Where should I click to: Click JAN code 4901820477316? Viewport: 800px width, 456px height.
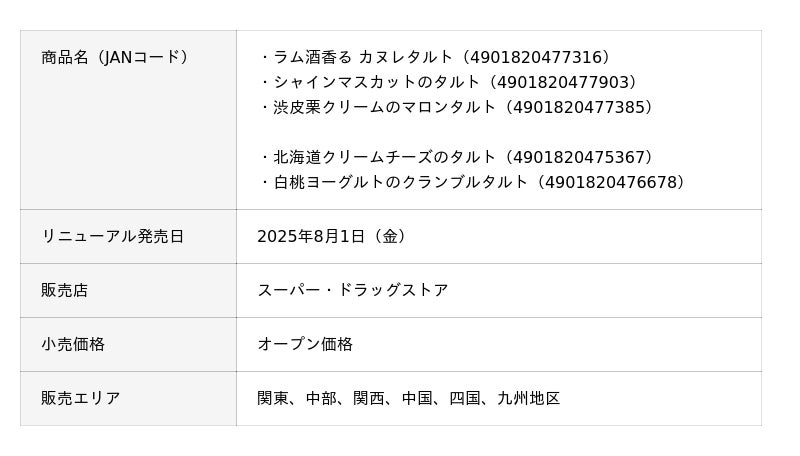point(539,57)
